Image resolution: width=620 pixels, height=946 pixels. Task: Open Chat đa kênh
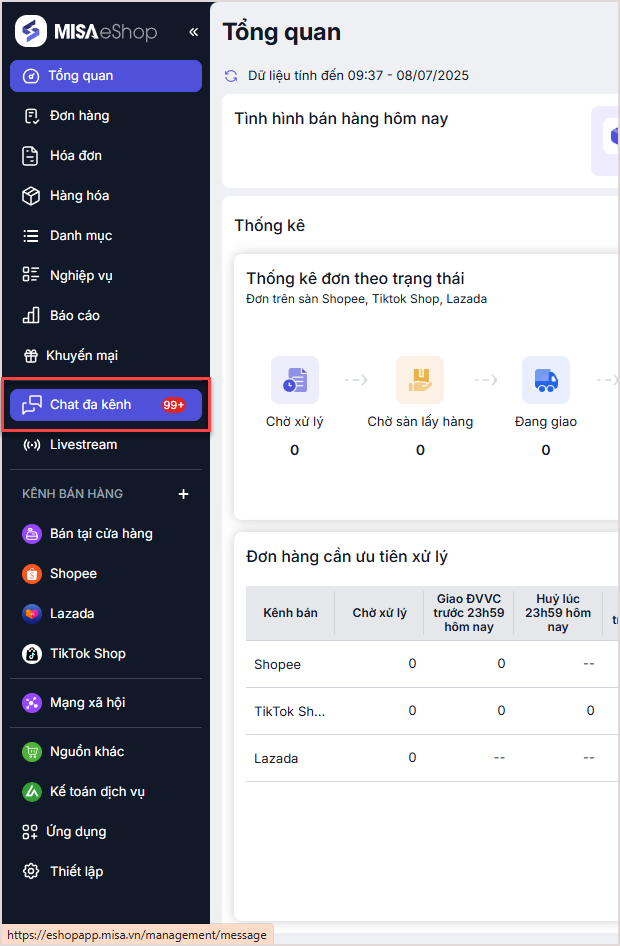pyautogui.click(x=106, y=405)
